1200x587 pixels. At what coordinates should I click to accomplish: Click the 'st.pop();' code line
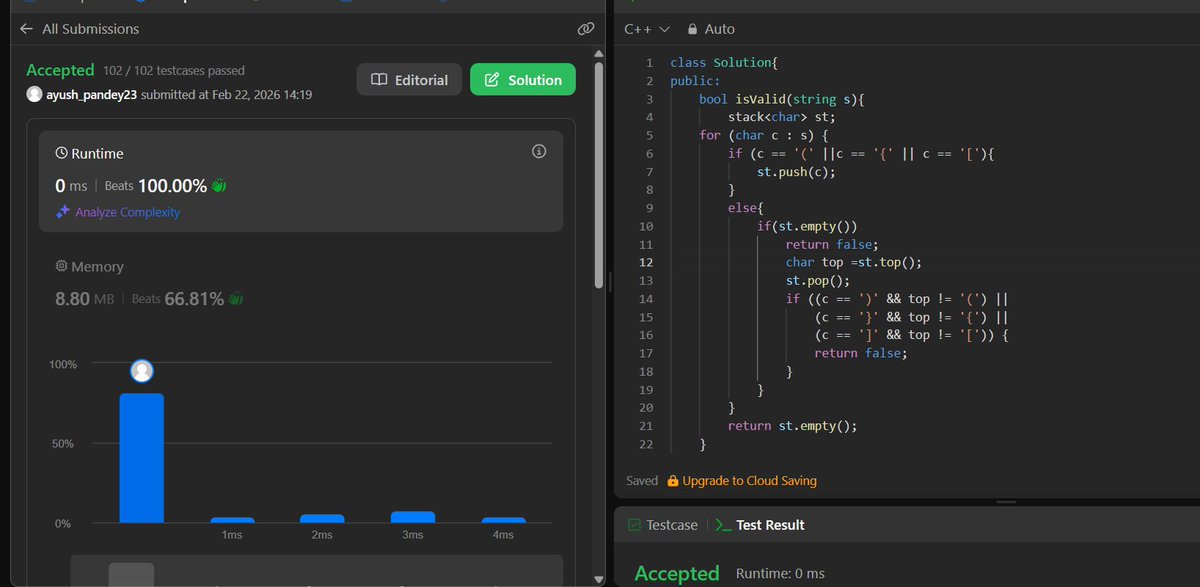tap(818, 281)
